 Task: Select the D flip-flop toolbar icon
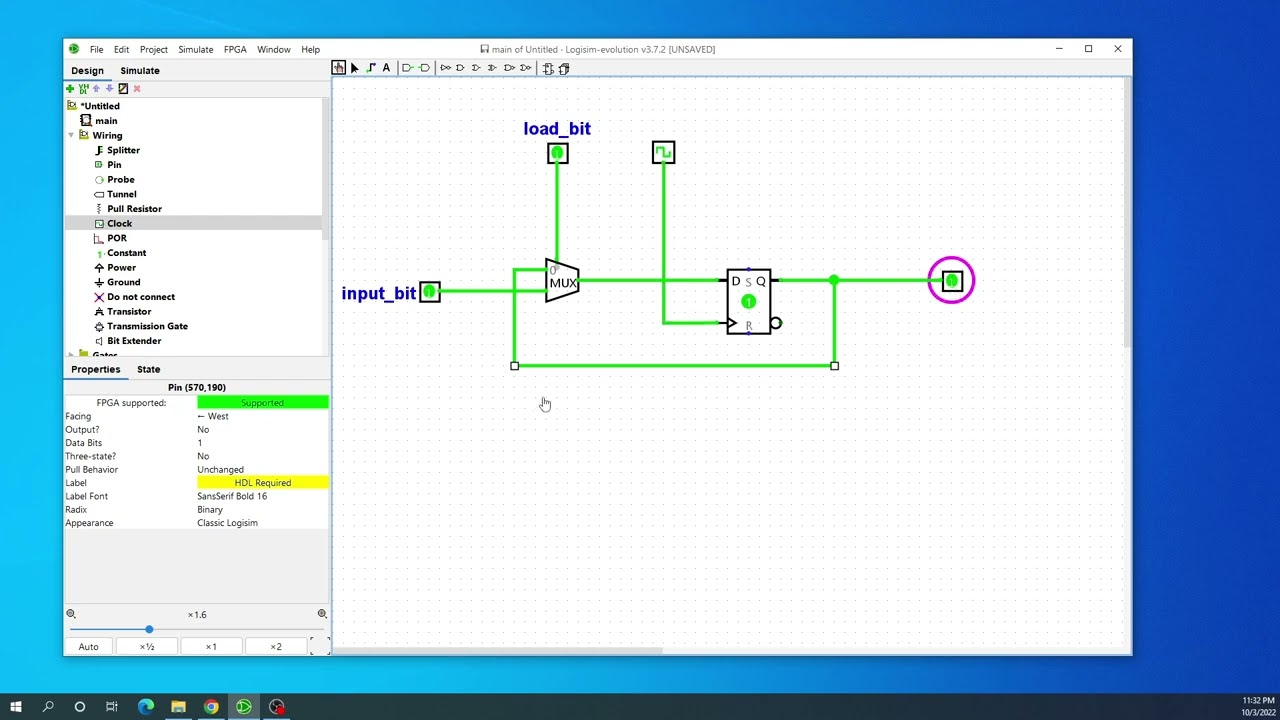[548, 68]
